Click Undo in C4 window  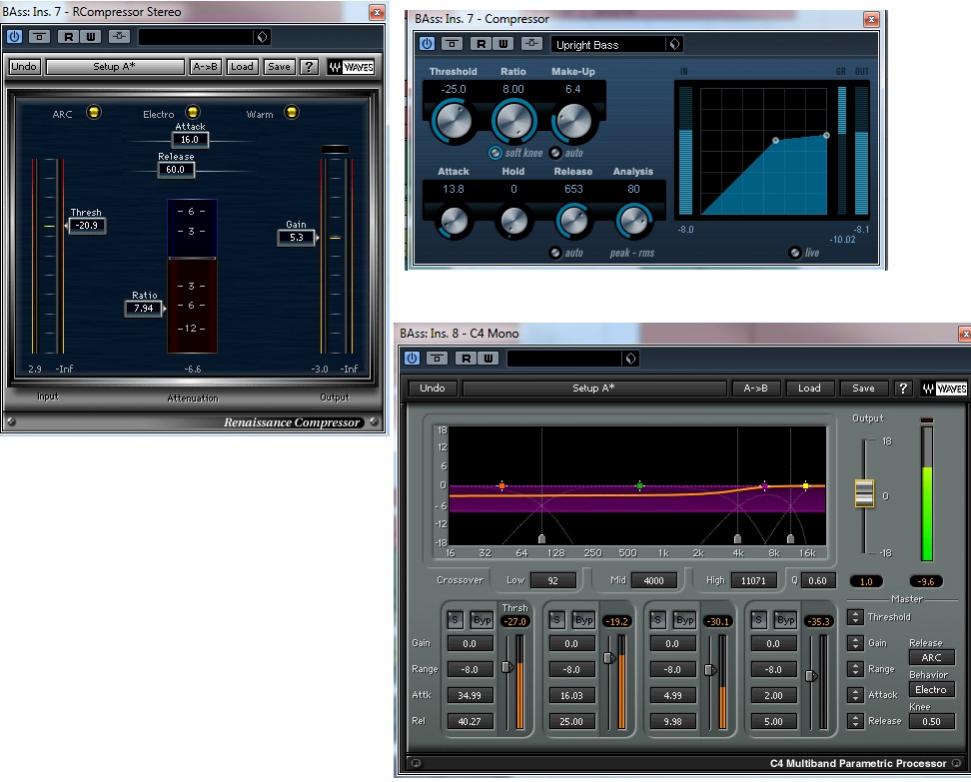(432, 388)
